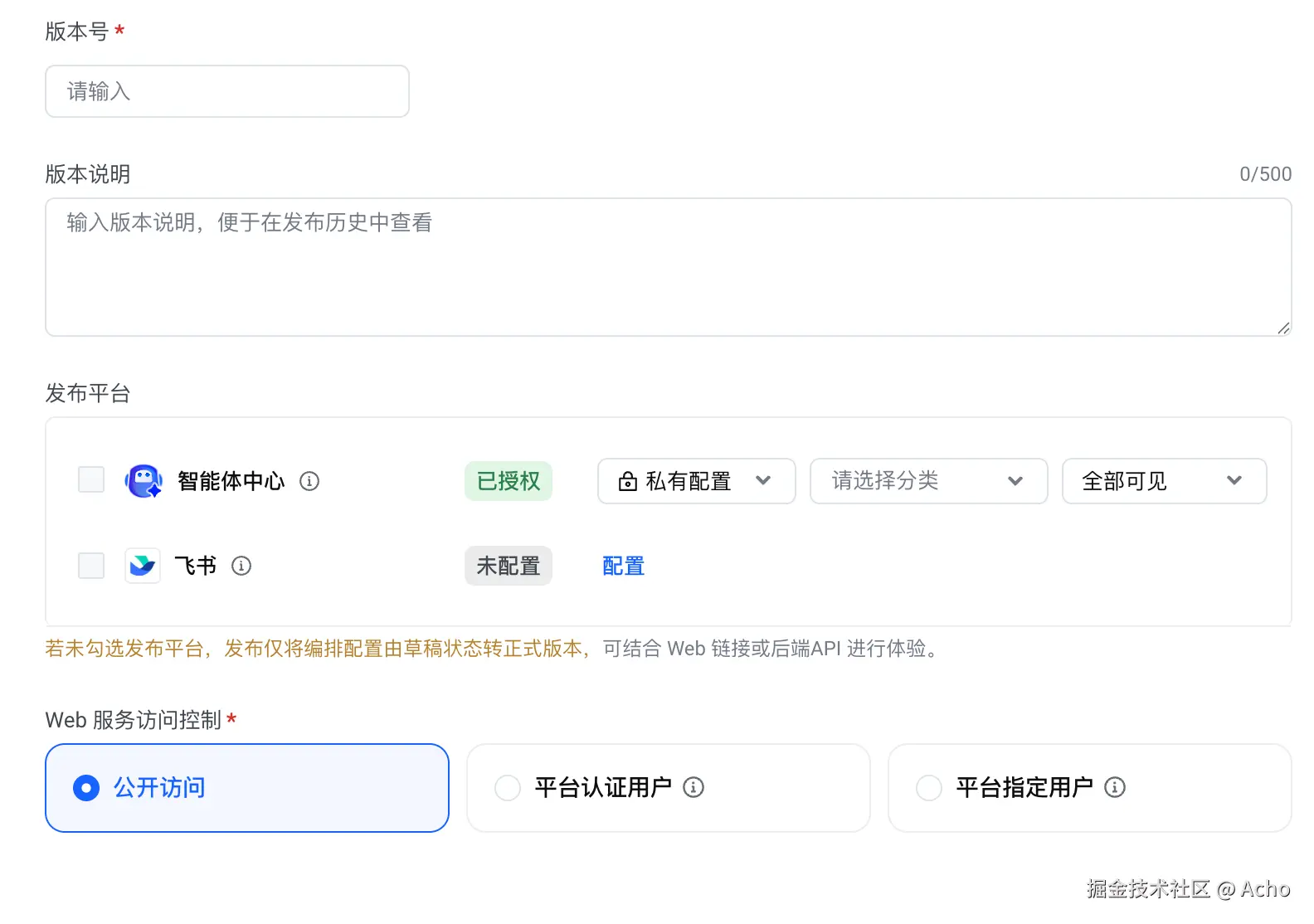Click the 版本号 input field
The height and width of the screenshot is (924, 1314).
point(227,91)
